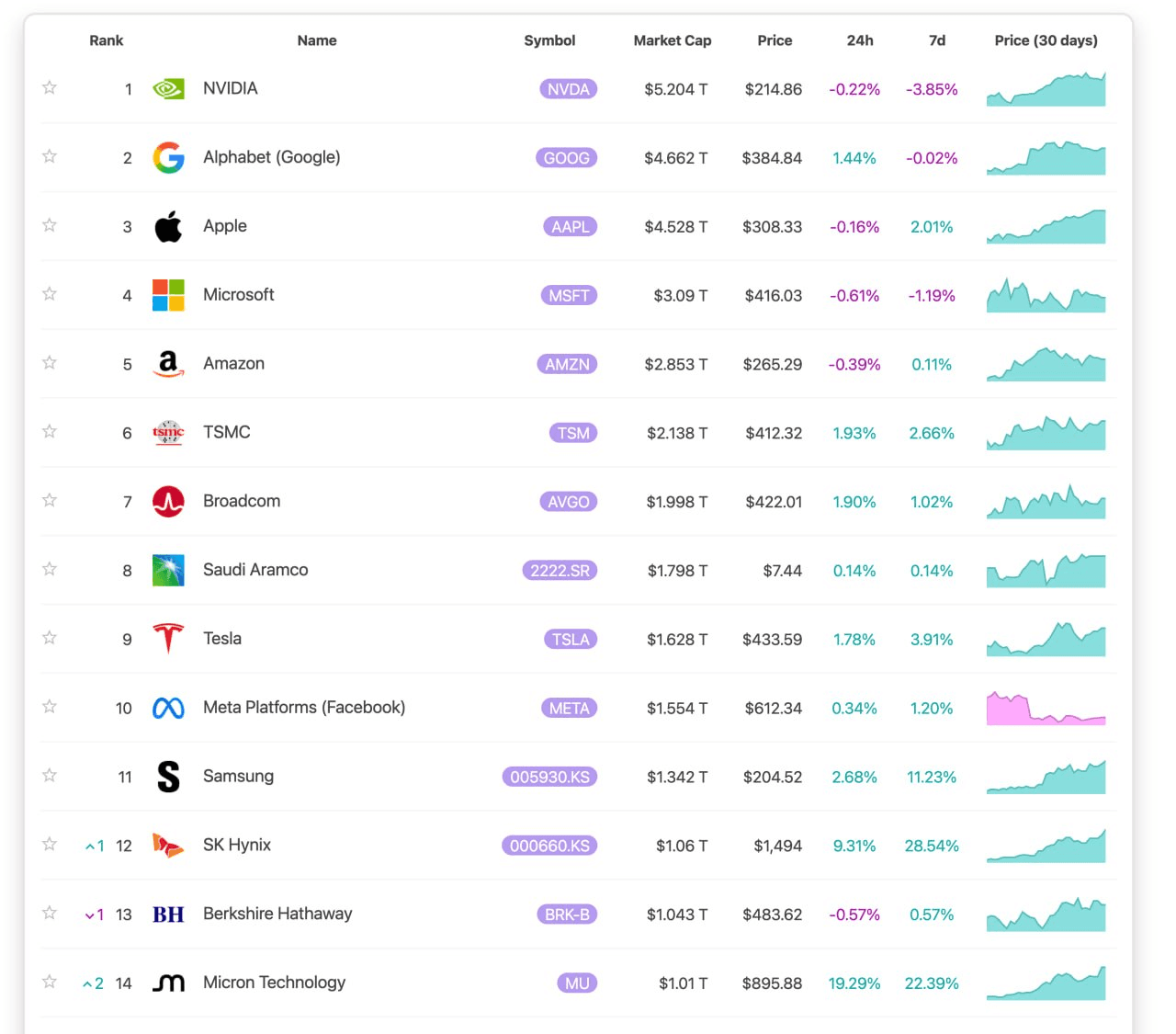Open the Berkshire Hathaway name link
This screenshot has height=1034, width=1176.
(277, 914)
